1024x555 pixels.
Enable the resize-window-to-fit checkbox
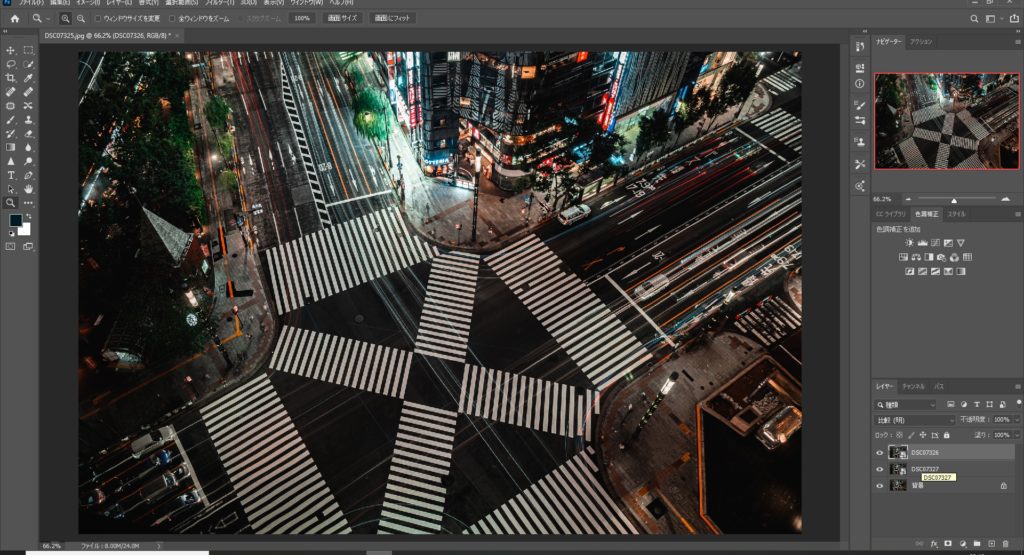pyautogui.click(x=98, y=18)
